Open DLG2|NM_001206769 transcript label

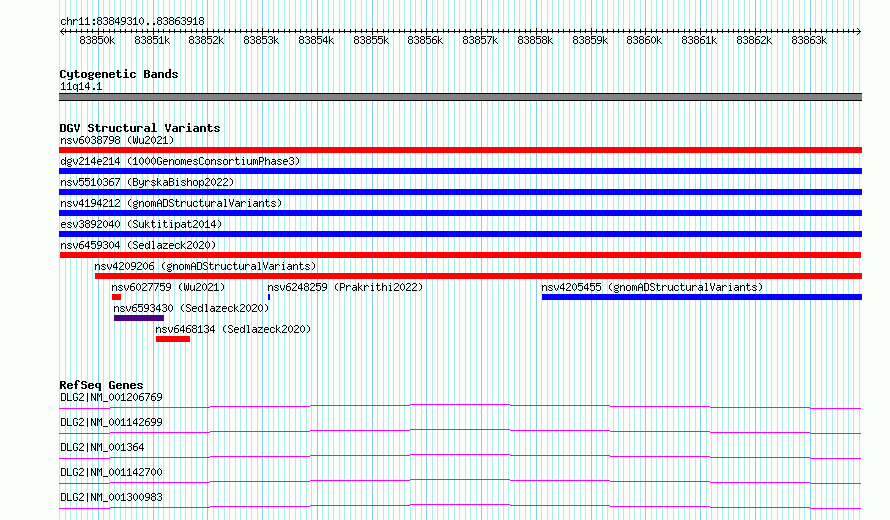tap(111, 397)
